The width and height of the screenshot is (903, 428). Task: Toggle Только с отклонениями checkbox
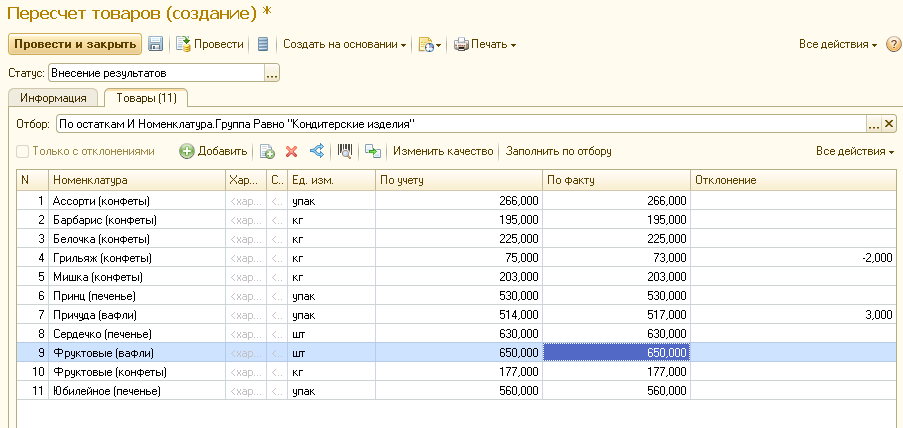[x=22, y=151]
